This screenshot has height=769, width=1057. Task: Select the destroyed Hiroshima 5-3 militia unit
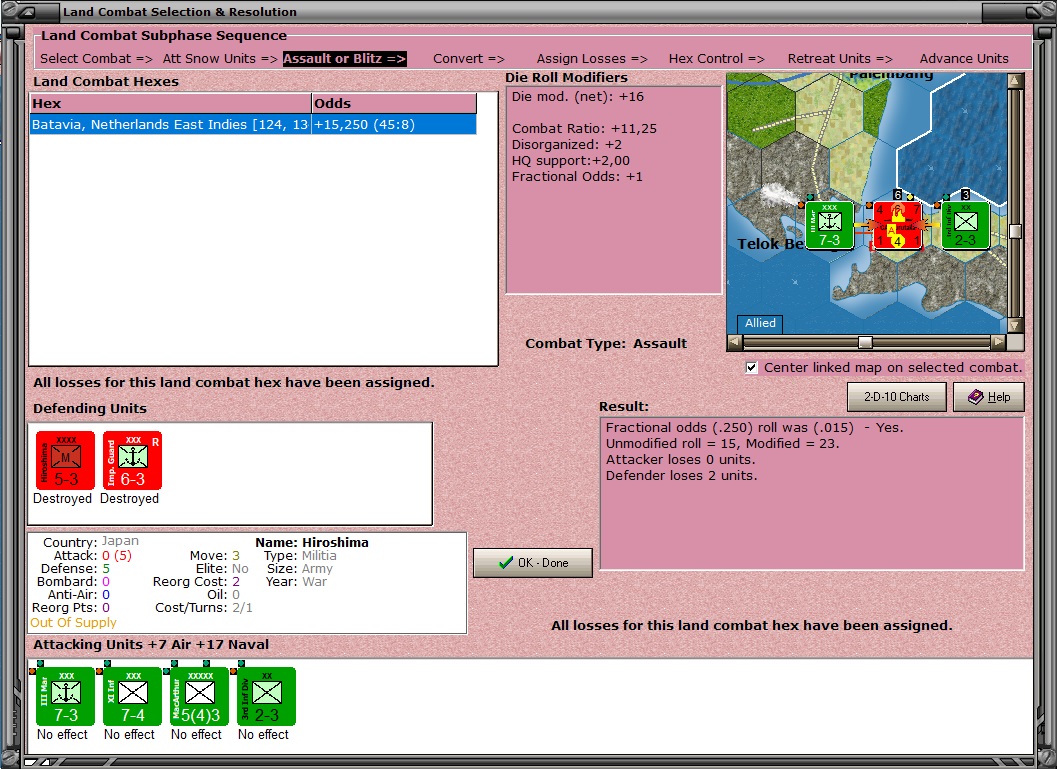tap(65, 460)
